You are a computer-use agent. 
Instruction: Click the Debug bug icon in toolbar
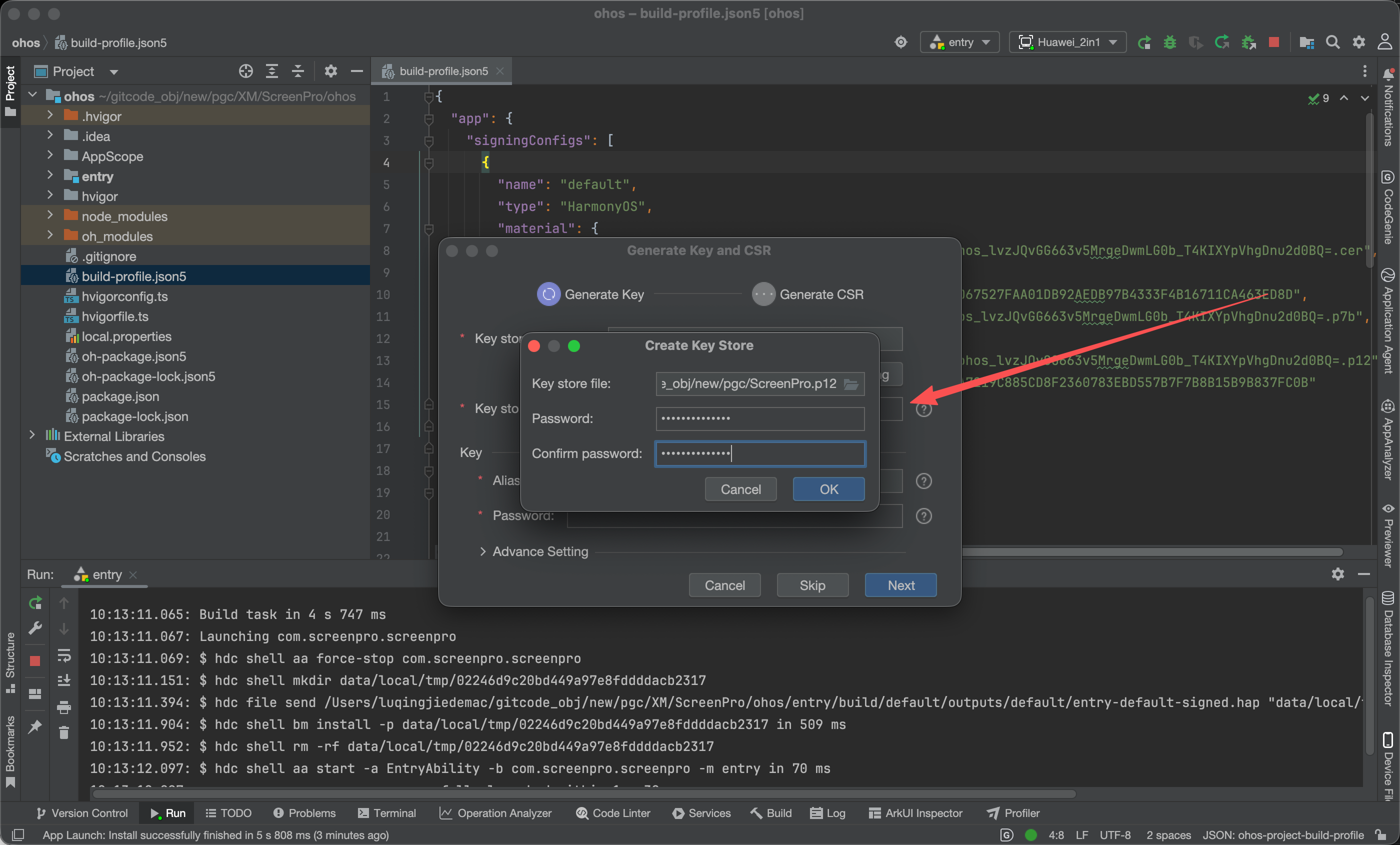(x=1169, y=42)
